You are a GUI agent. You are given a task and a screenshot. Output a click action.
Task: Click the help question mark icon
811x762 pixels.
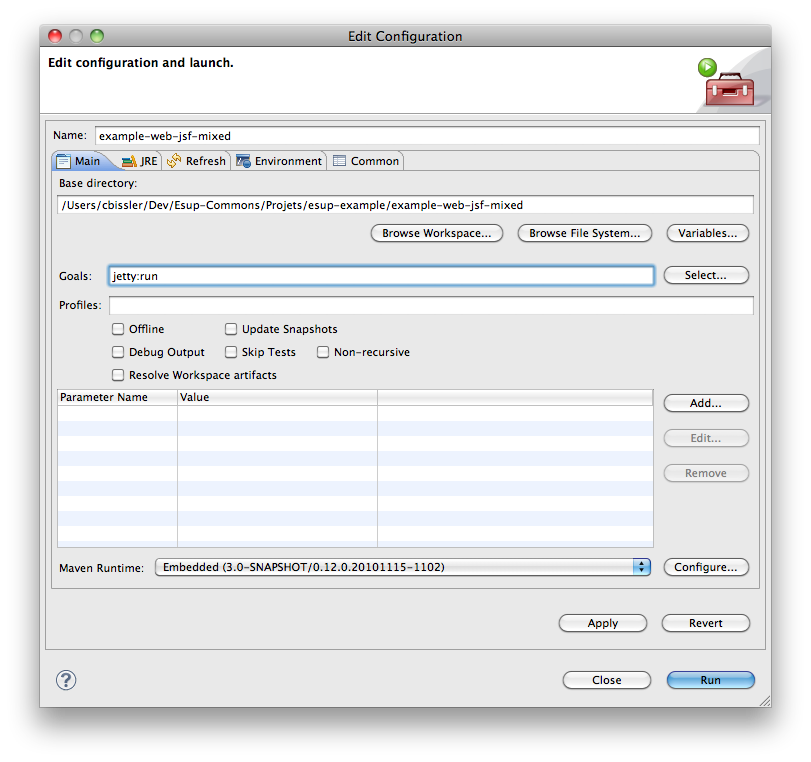66,680
